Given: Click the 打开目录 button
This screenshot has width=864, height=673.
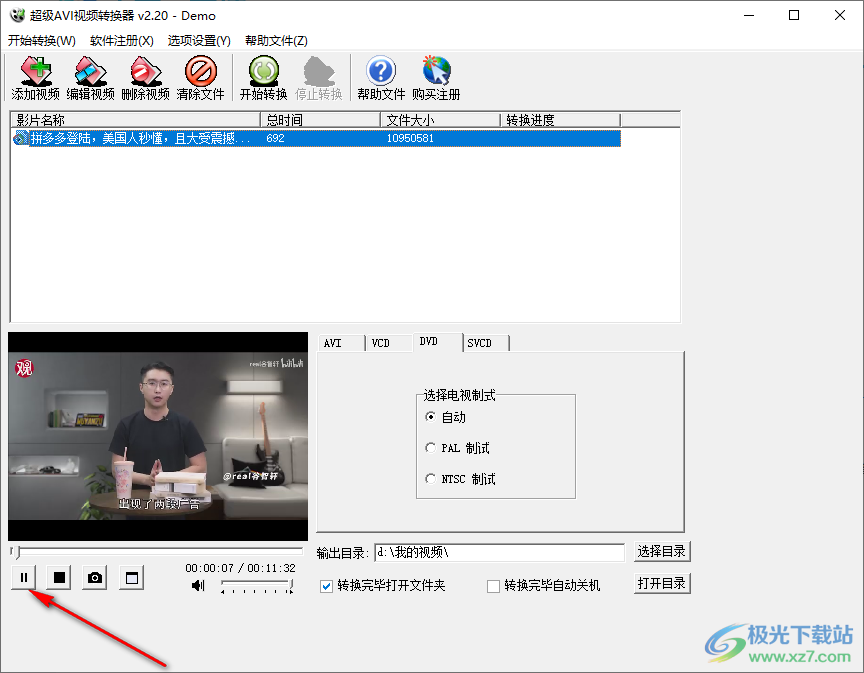Looking at the screenshot, I should (x=662, y=583).
